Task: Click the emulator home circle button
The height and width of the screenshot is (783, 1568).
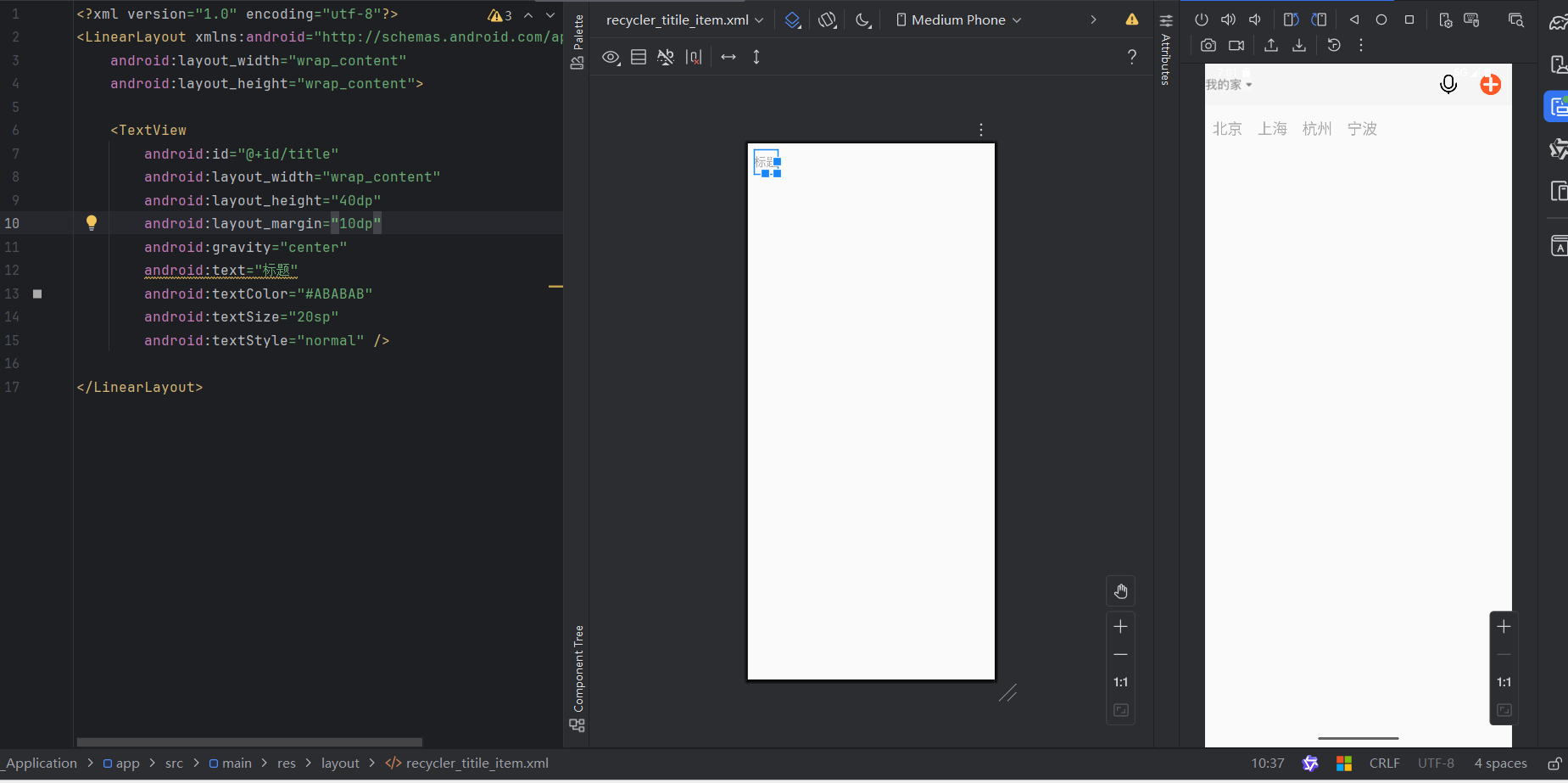Action: [1381, 20]
